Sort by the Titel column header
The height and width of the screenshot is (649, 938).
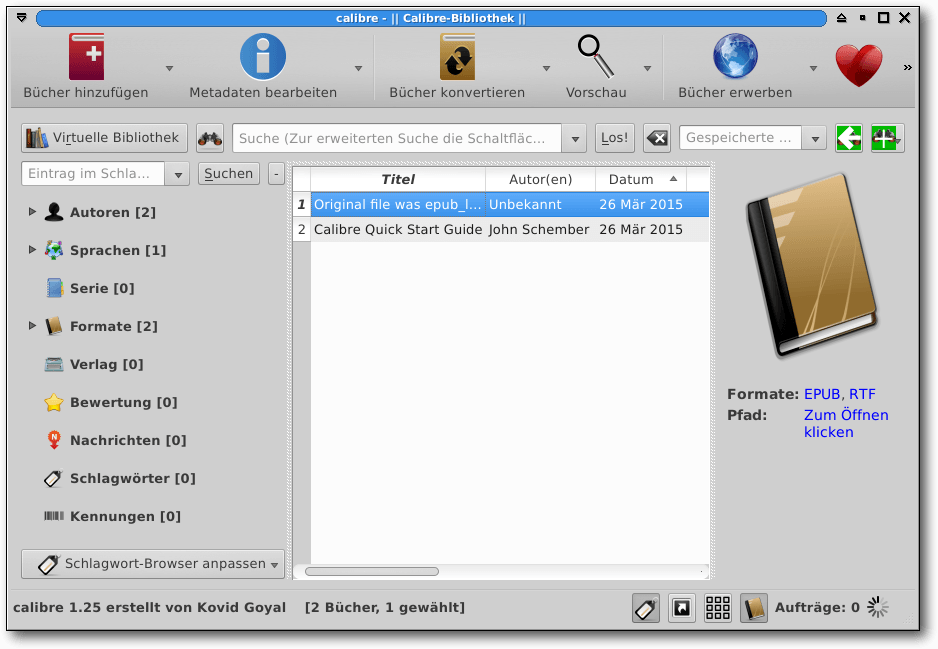click(398, 179)
